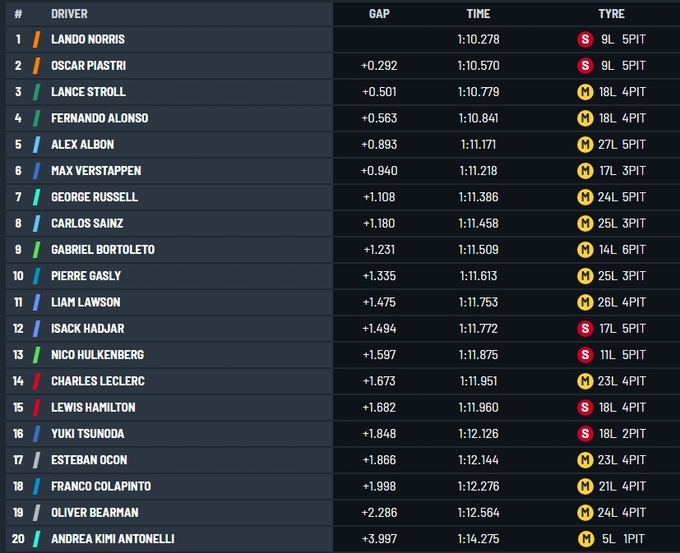This screenshot has width=680, height=553.
Task: Click Oscar Piastri's red soft tyre icon
Action: pos(585,66)
